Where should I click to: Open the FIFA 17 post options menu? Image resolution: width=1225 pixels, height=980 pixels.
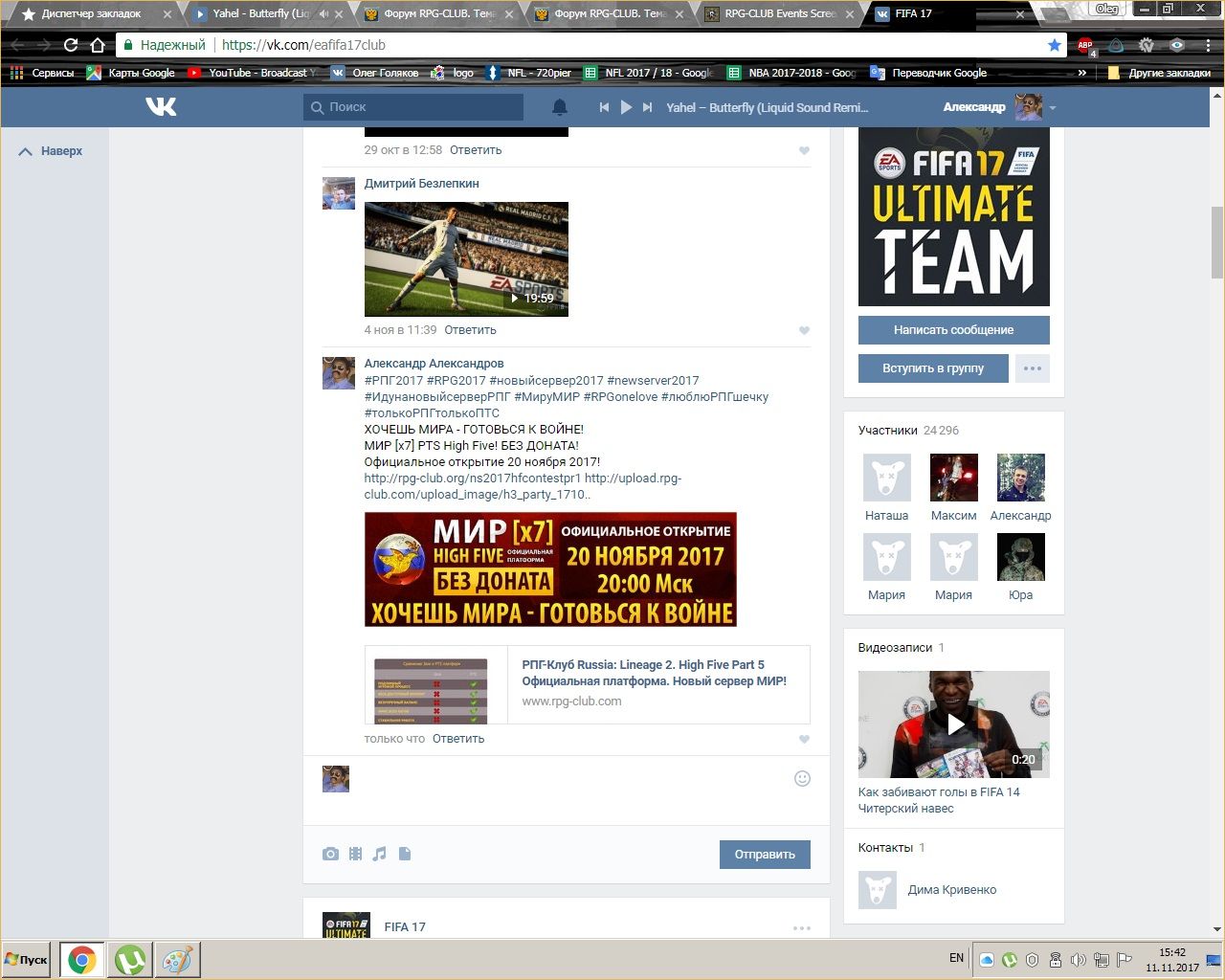[802, 927]
